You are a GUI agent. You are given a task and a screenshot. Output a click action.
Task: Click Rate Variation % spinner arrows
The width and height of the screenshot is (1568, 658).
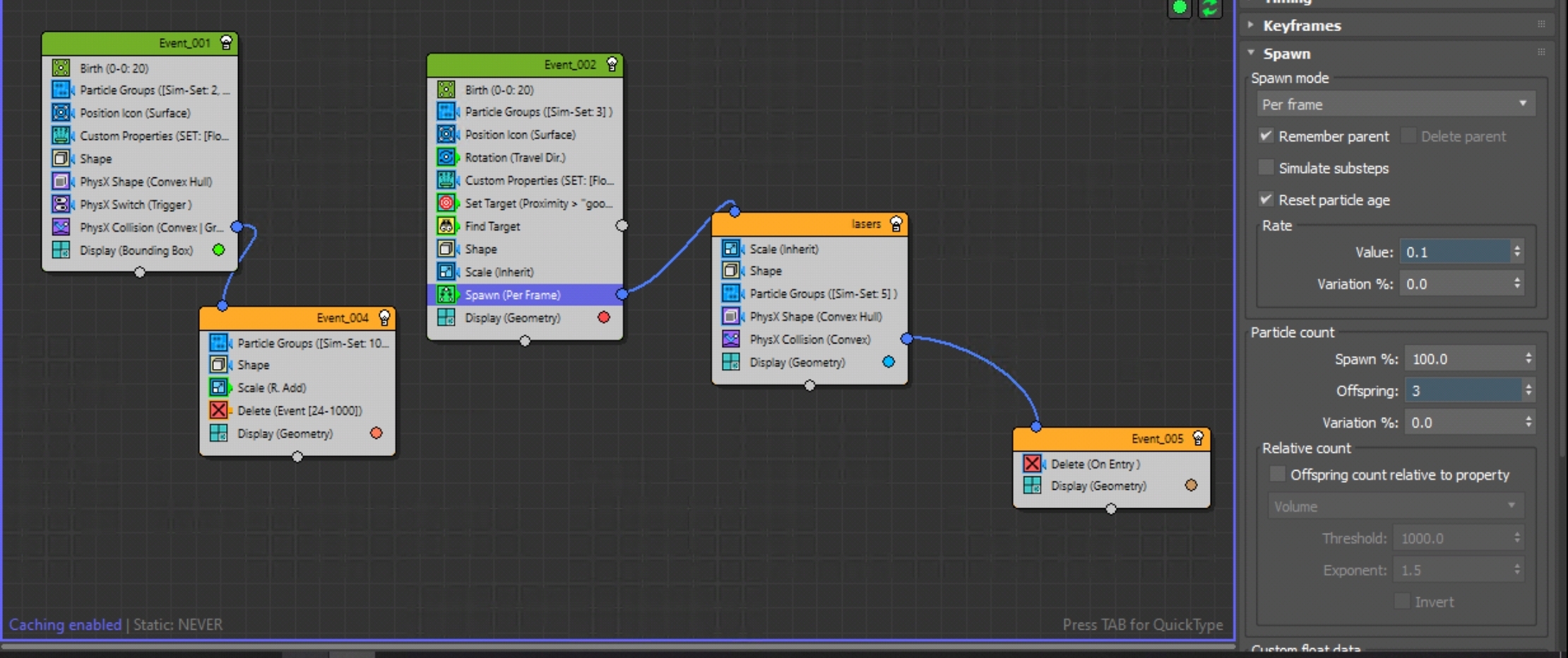click(x=1517, y=283)
